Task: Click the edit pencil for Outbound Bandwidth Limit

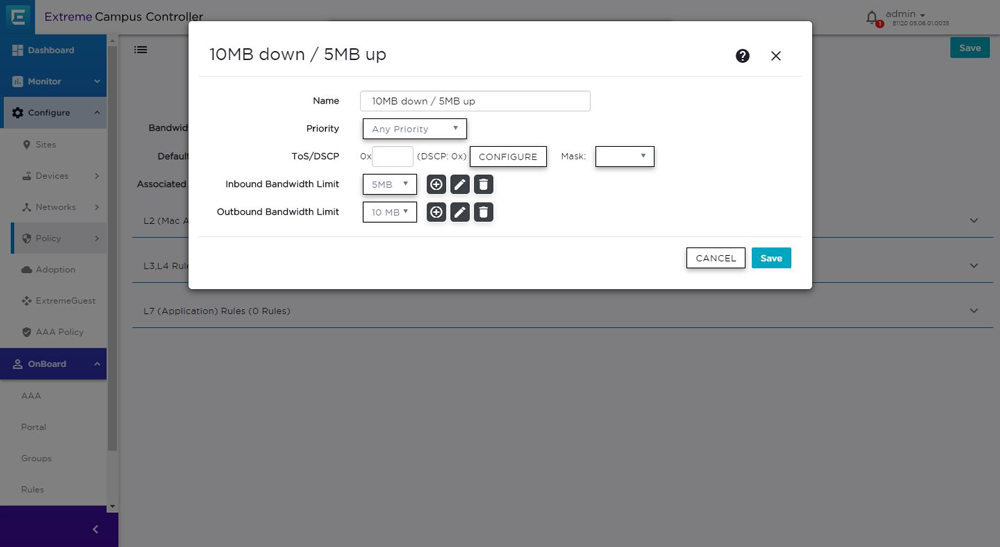Action: coord(460,212)
